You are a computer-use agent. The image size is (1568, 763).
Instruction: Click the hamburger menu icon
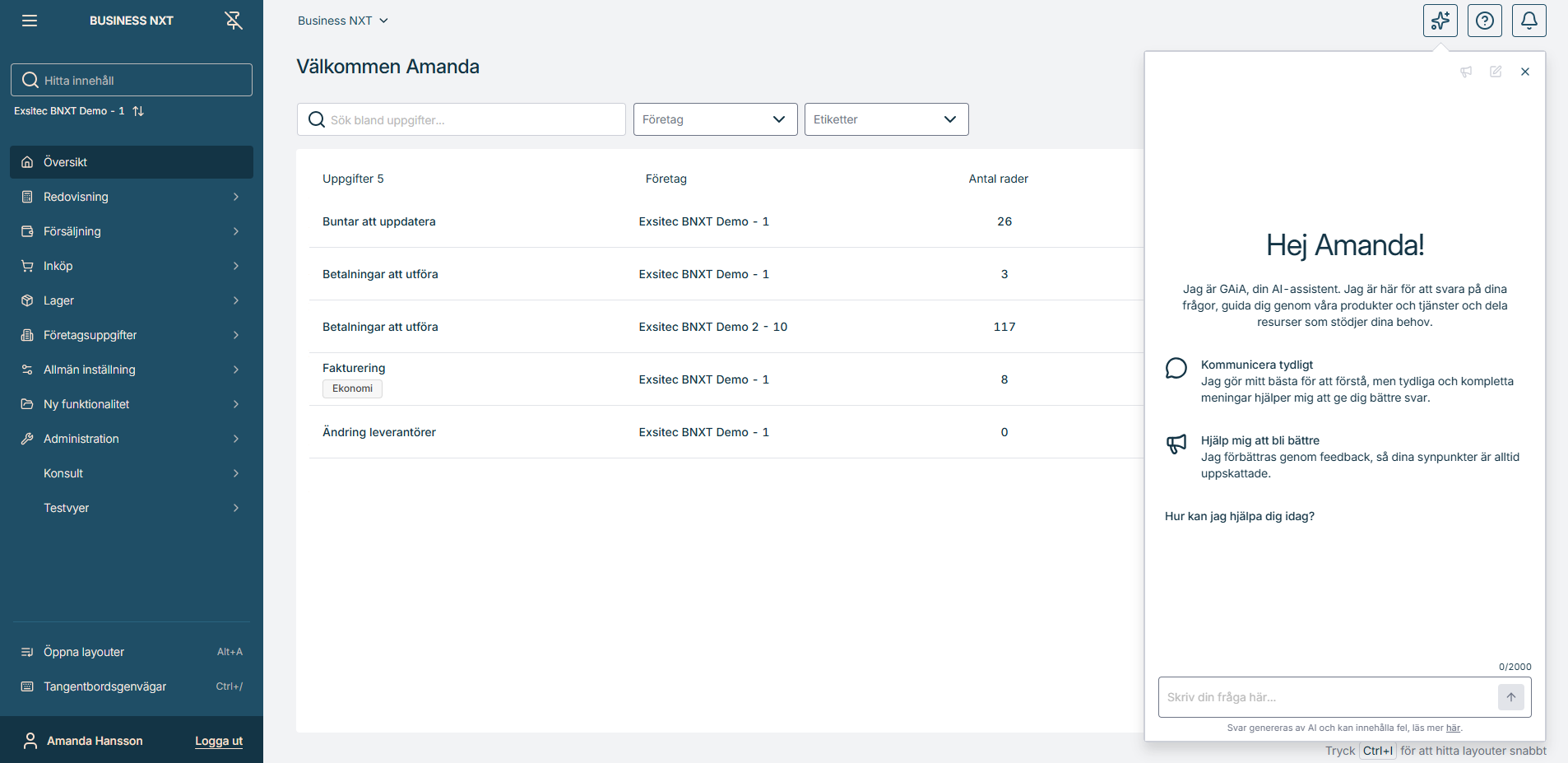point(30,20)
